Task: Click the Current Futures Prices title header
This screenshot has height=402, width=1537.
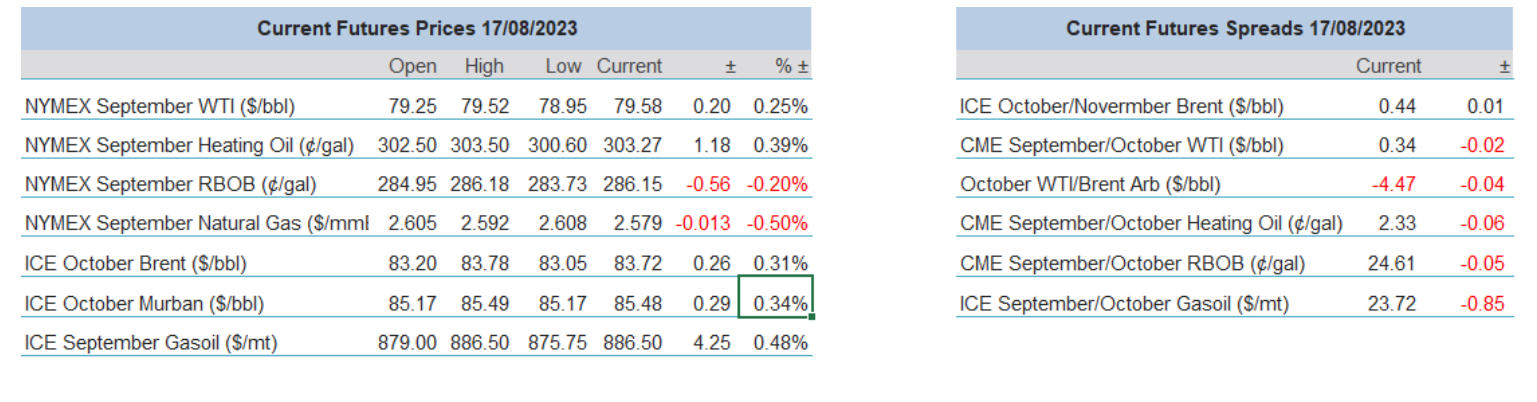Action: 416,28
